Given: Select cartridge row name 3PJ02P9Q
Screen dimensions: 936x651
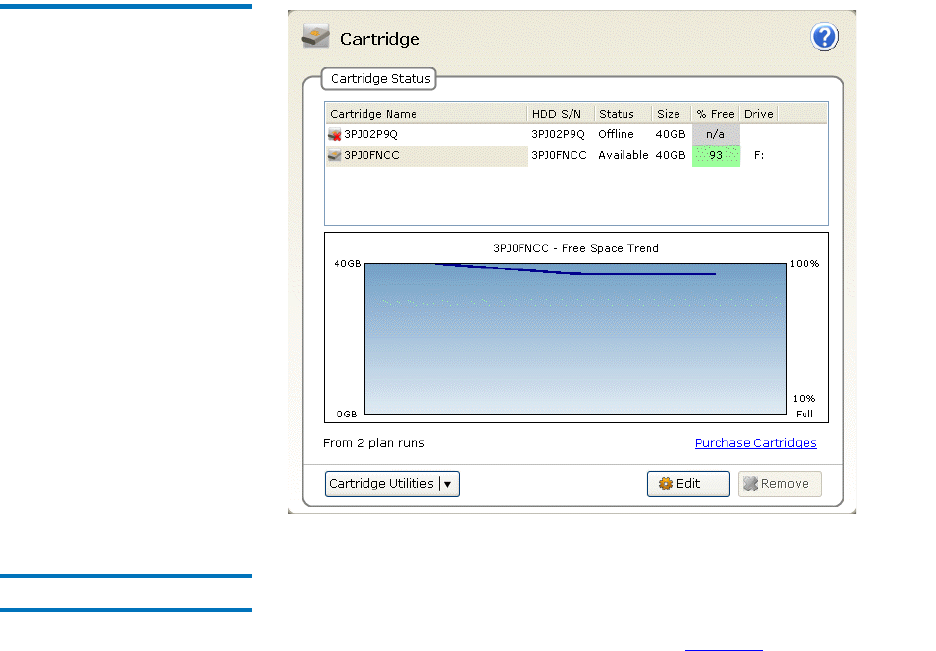Looking at the screenshot, I should coord(371,134).
